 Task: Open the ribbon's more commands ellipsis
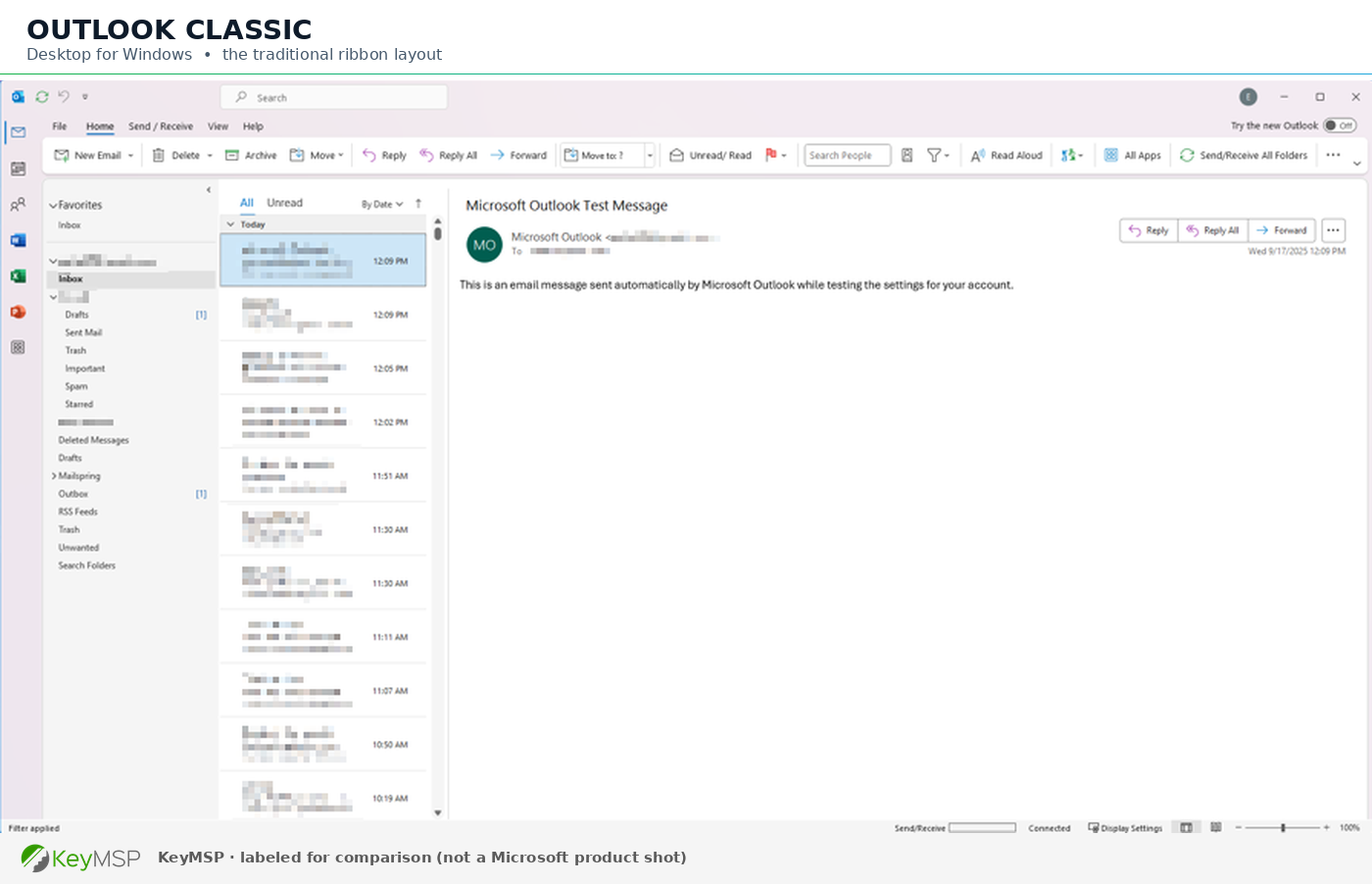[x=1333, y=155]
